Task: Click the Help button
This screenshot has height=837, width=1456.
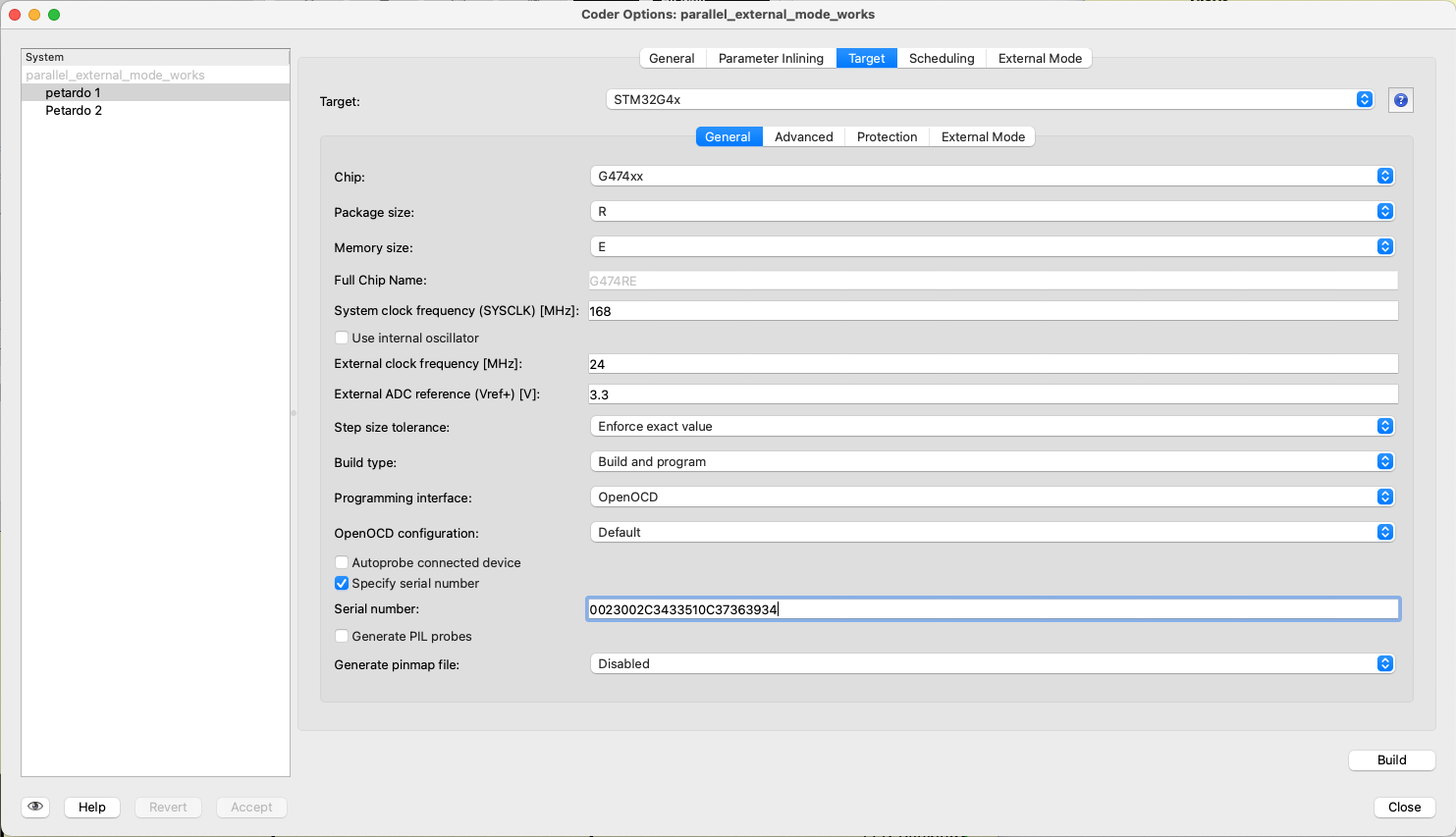Action: click(92, 807)
